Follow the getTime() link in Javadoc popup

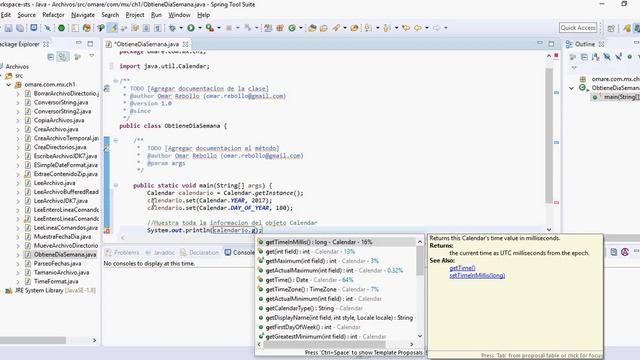[x=462, y=268]
